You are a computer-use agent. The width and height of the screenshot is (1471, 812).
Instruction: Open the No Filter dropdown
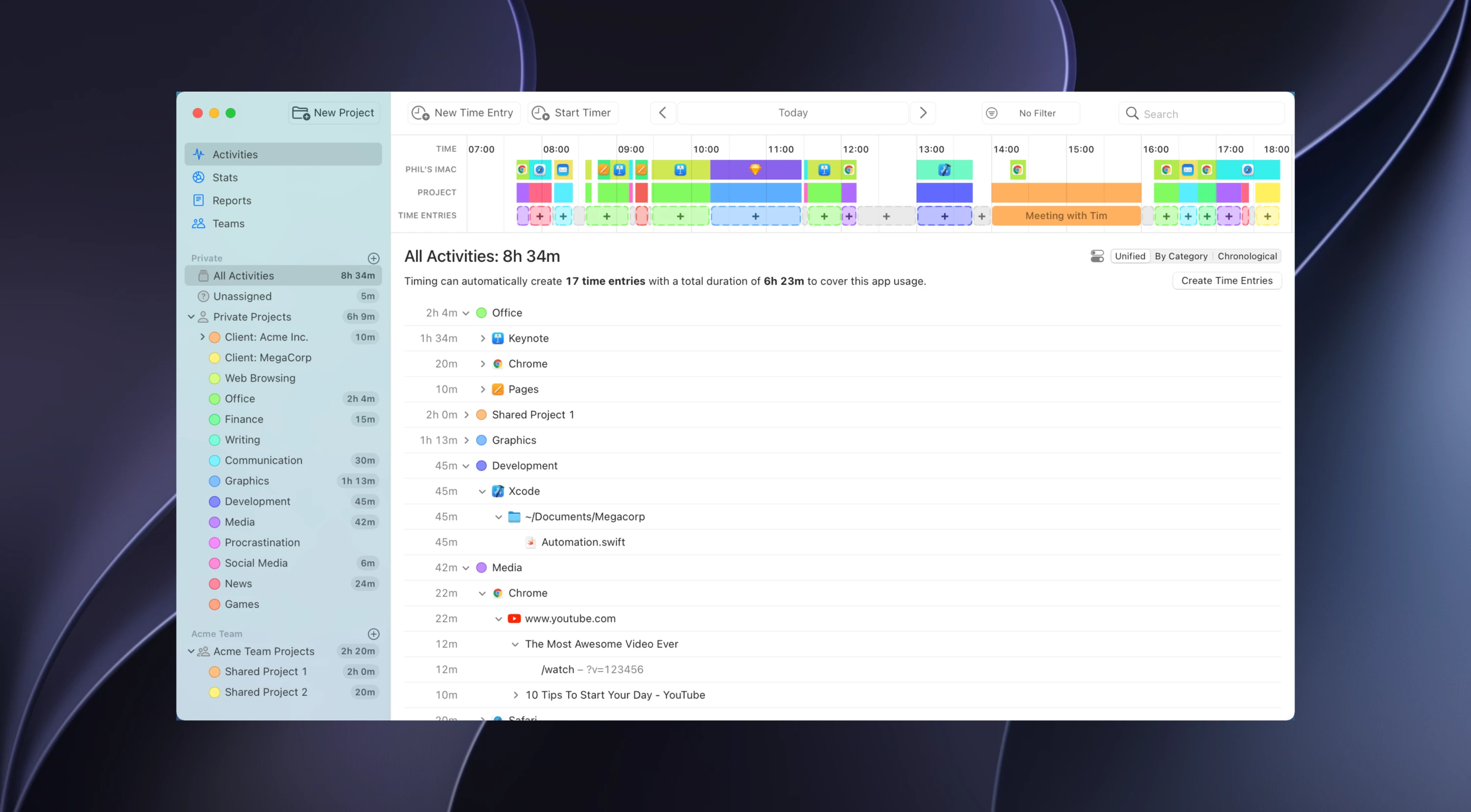(1031, 113)
